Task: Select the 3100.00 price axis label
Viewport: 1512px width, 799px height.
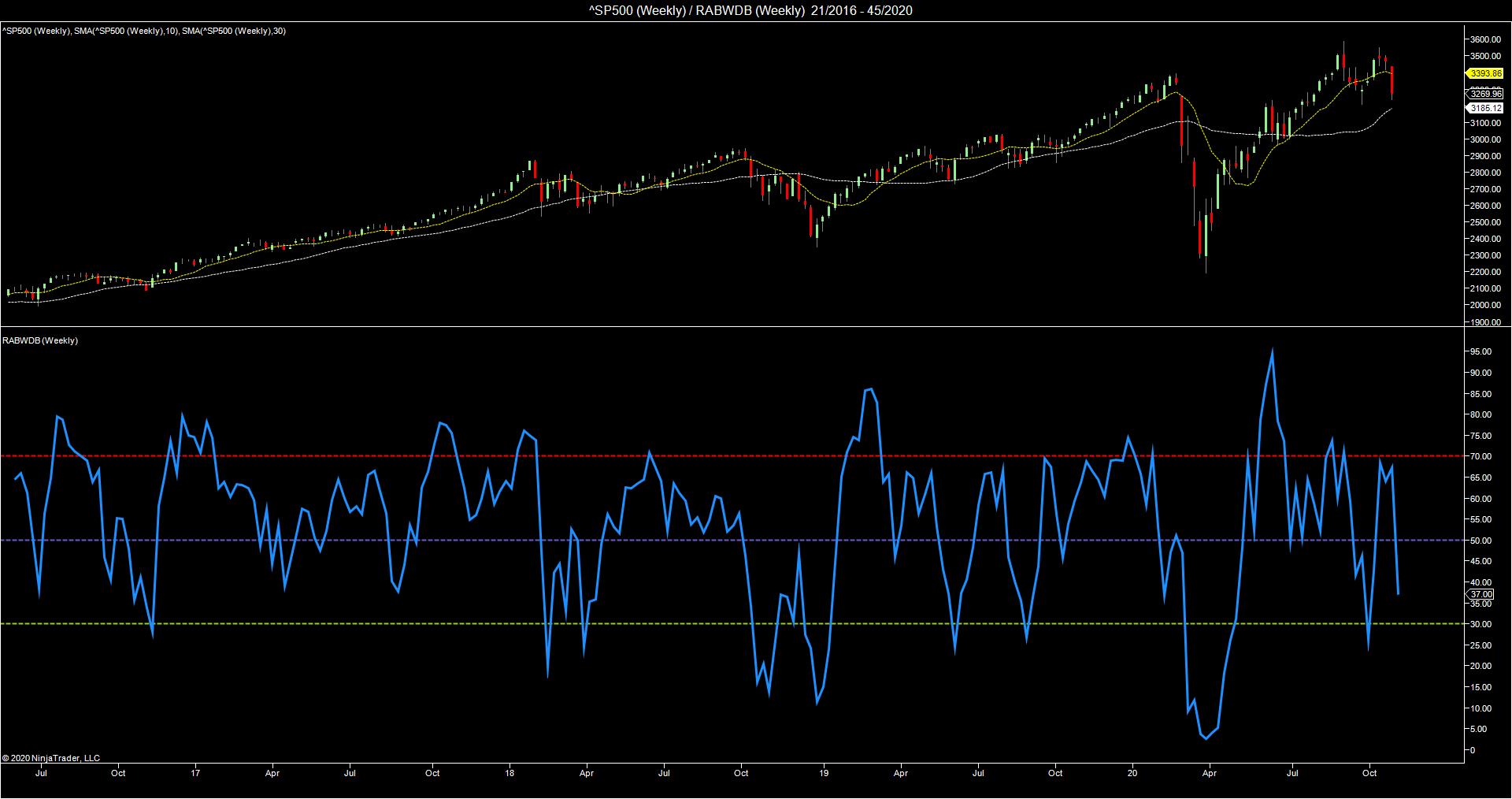Action: pos(1486,123)
